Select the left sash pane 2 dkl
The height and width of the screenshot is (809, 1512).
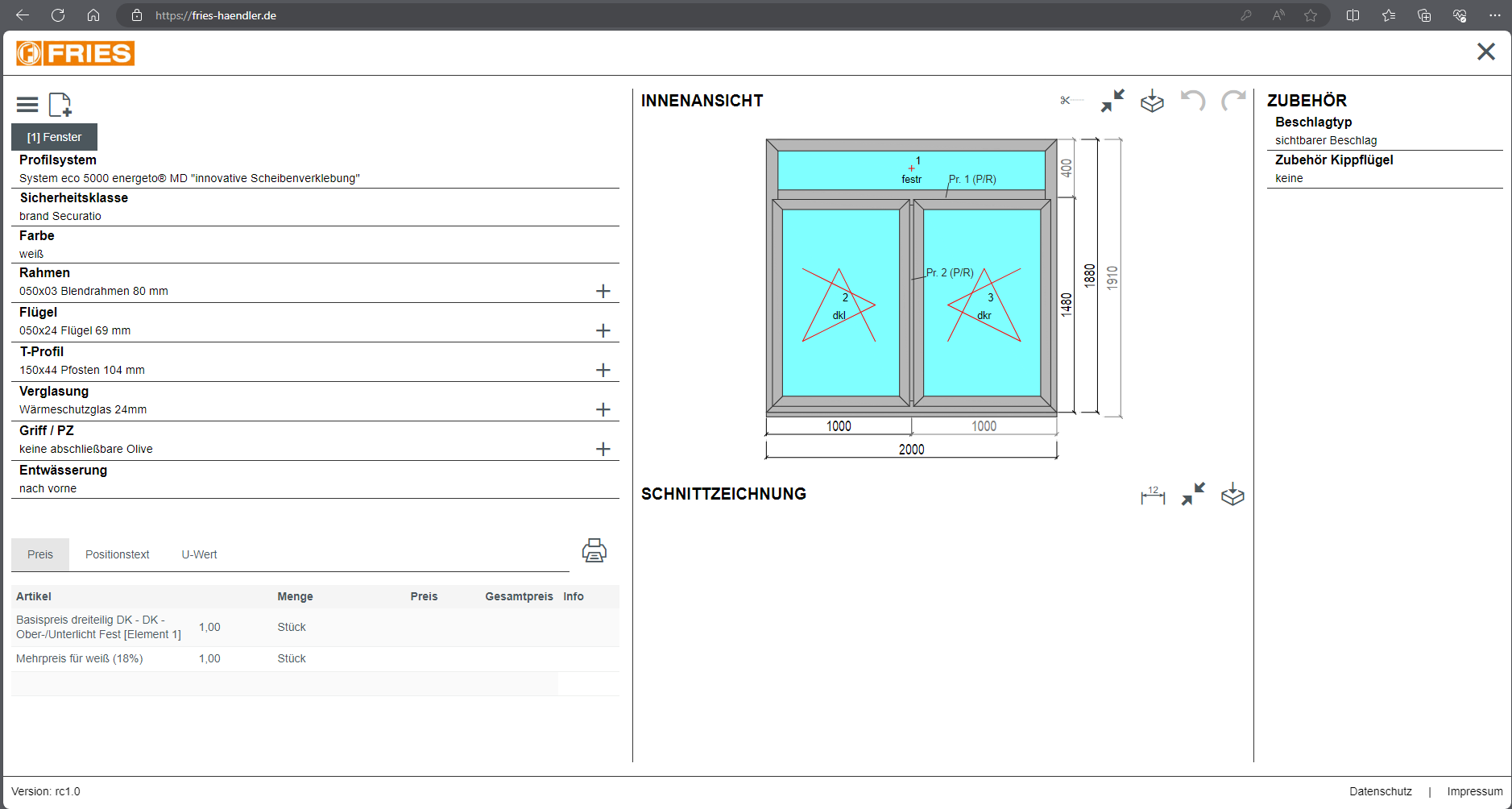(841, 303)
